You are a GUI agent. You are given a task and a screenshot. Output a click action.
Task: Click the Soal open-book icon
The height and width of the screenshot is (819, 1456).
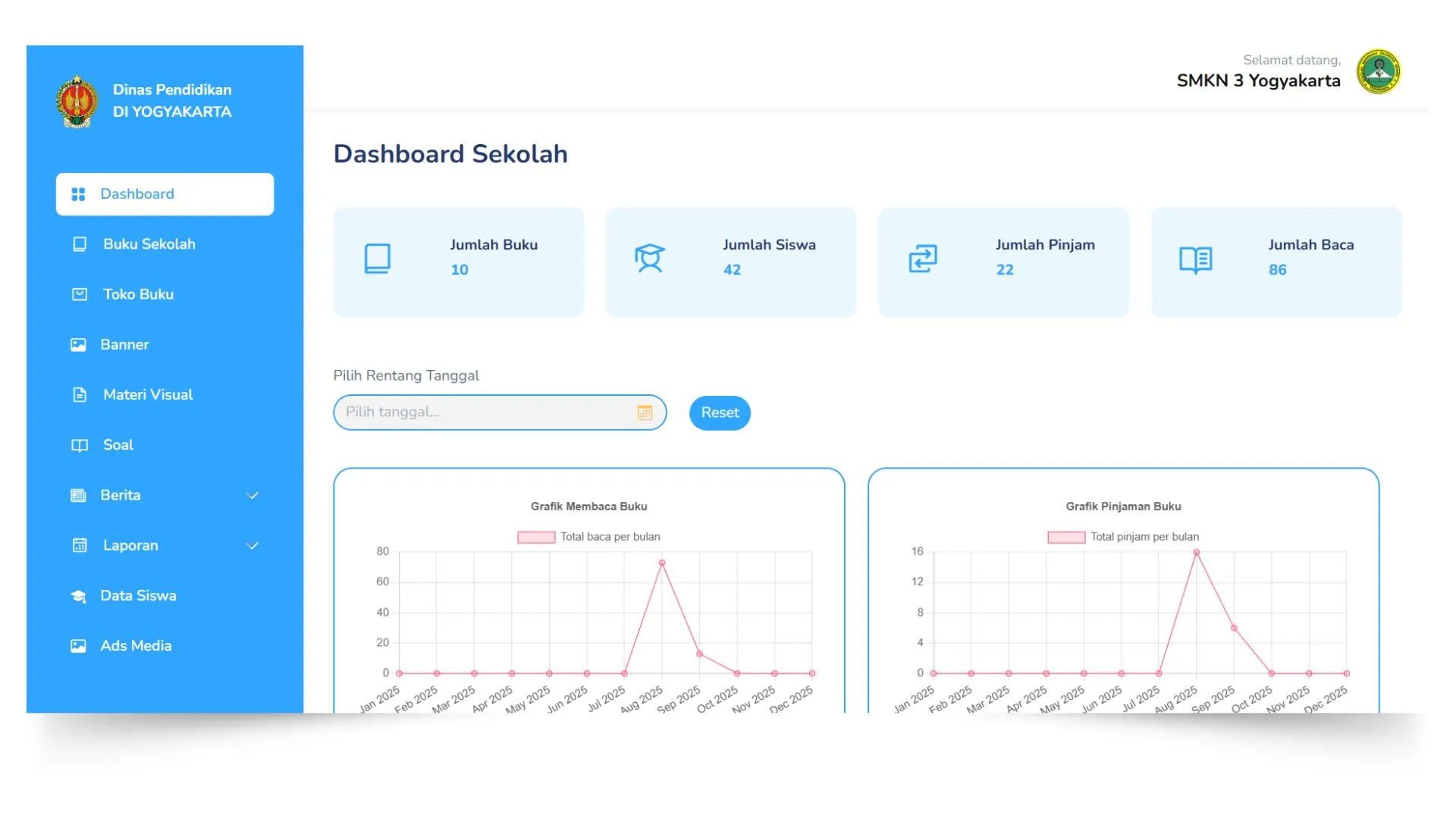tap(79, 445)
